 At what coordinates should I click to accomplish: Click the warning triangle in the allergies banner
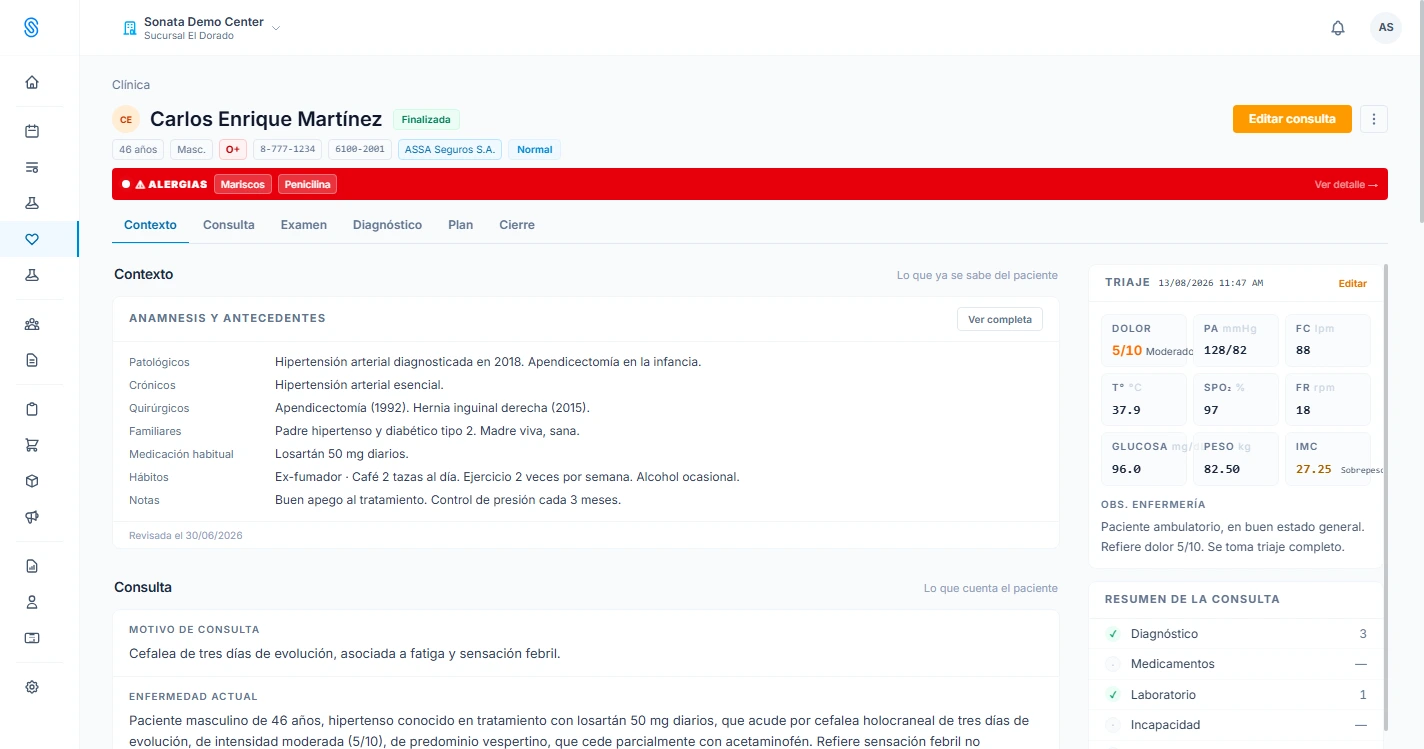[x=140, y=184]
